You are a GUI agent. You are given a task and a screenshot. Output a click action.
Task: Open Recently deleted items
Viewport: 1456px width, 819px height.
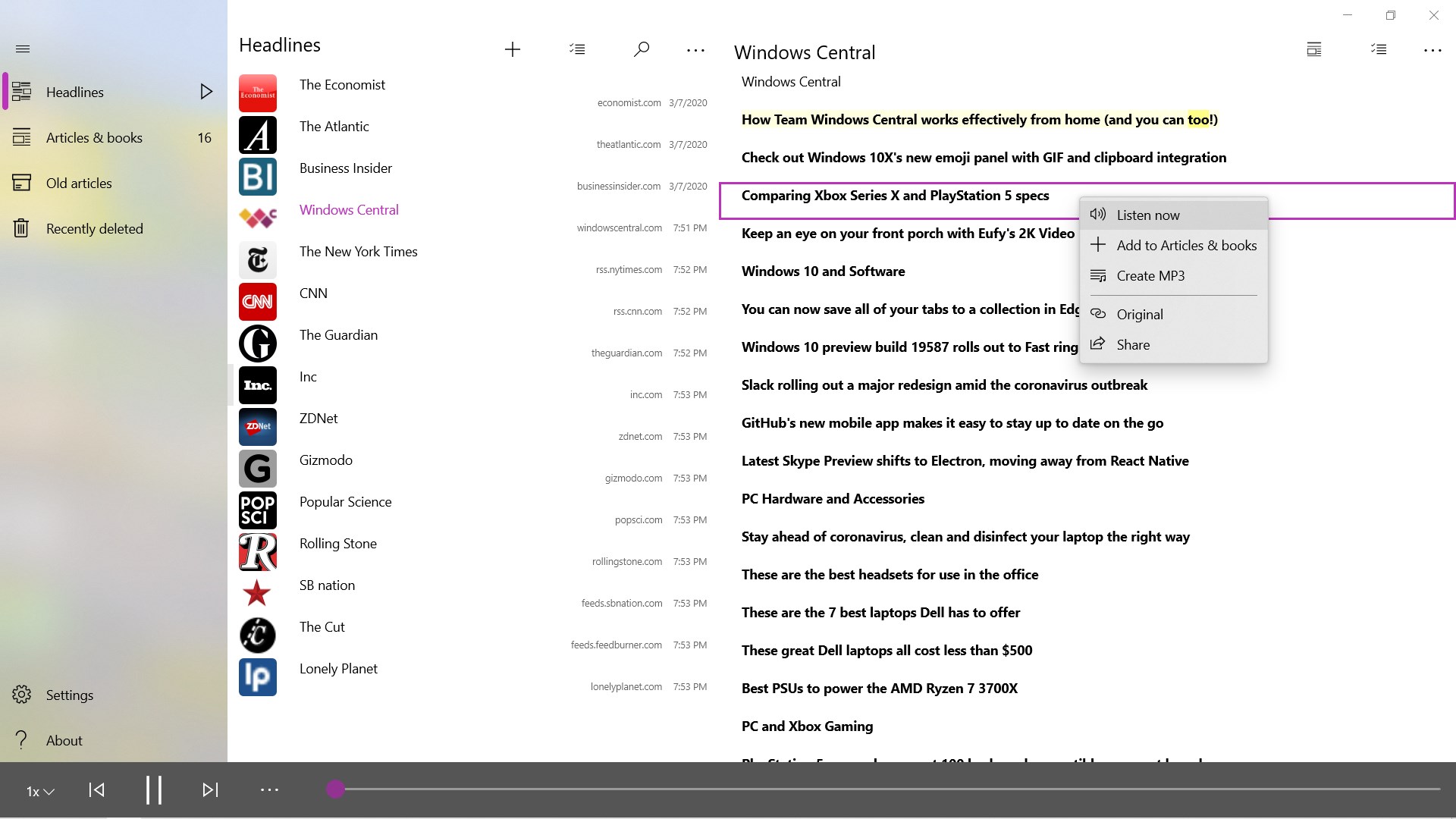coord(95,227)
